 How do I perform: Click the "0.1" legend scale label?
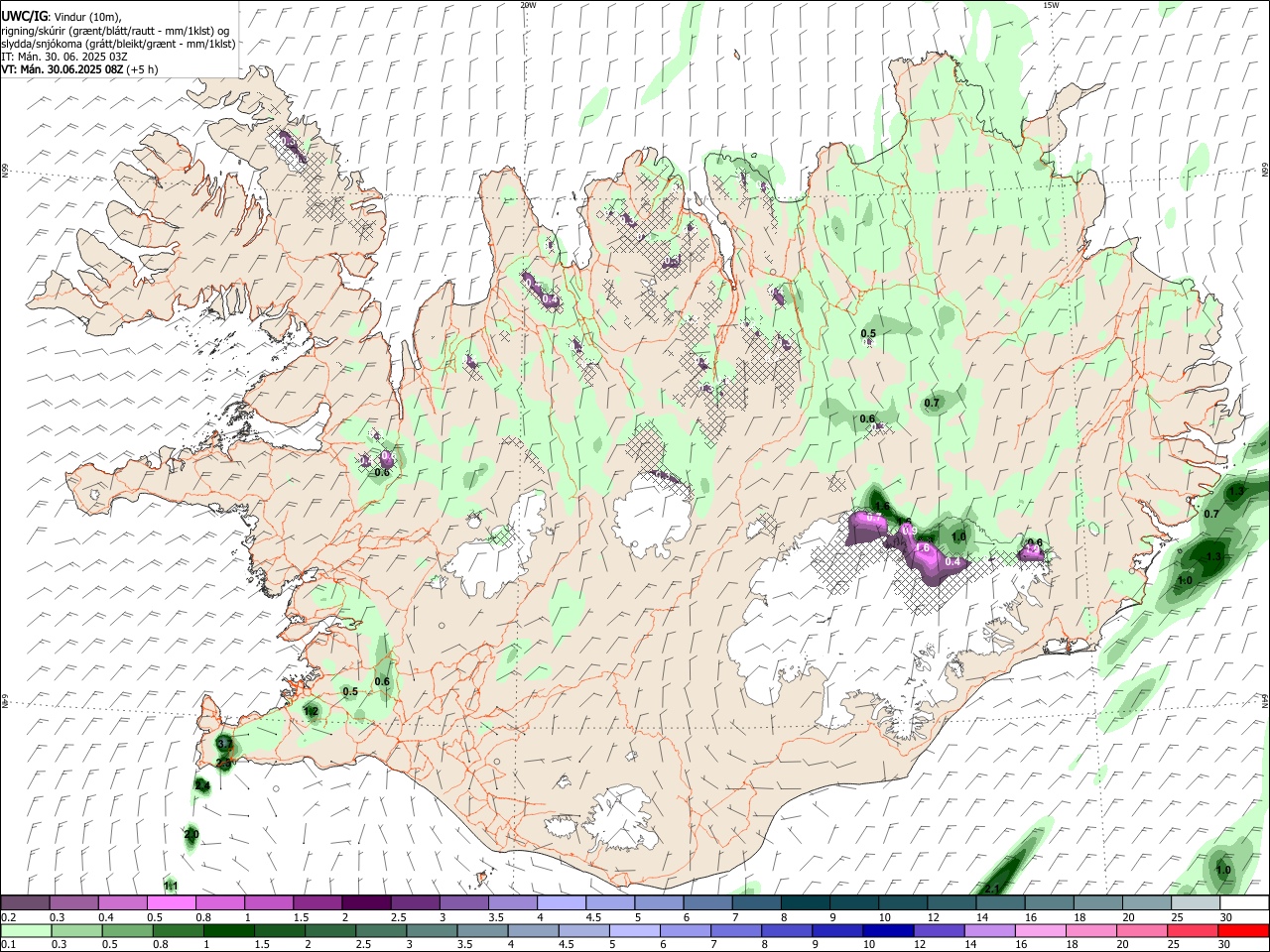pos(9,945)
